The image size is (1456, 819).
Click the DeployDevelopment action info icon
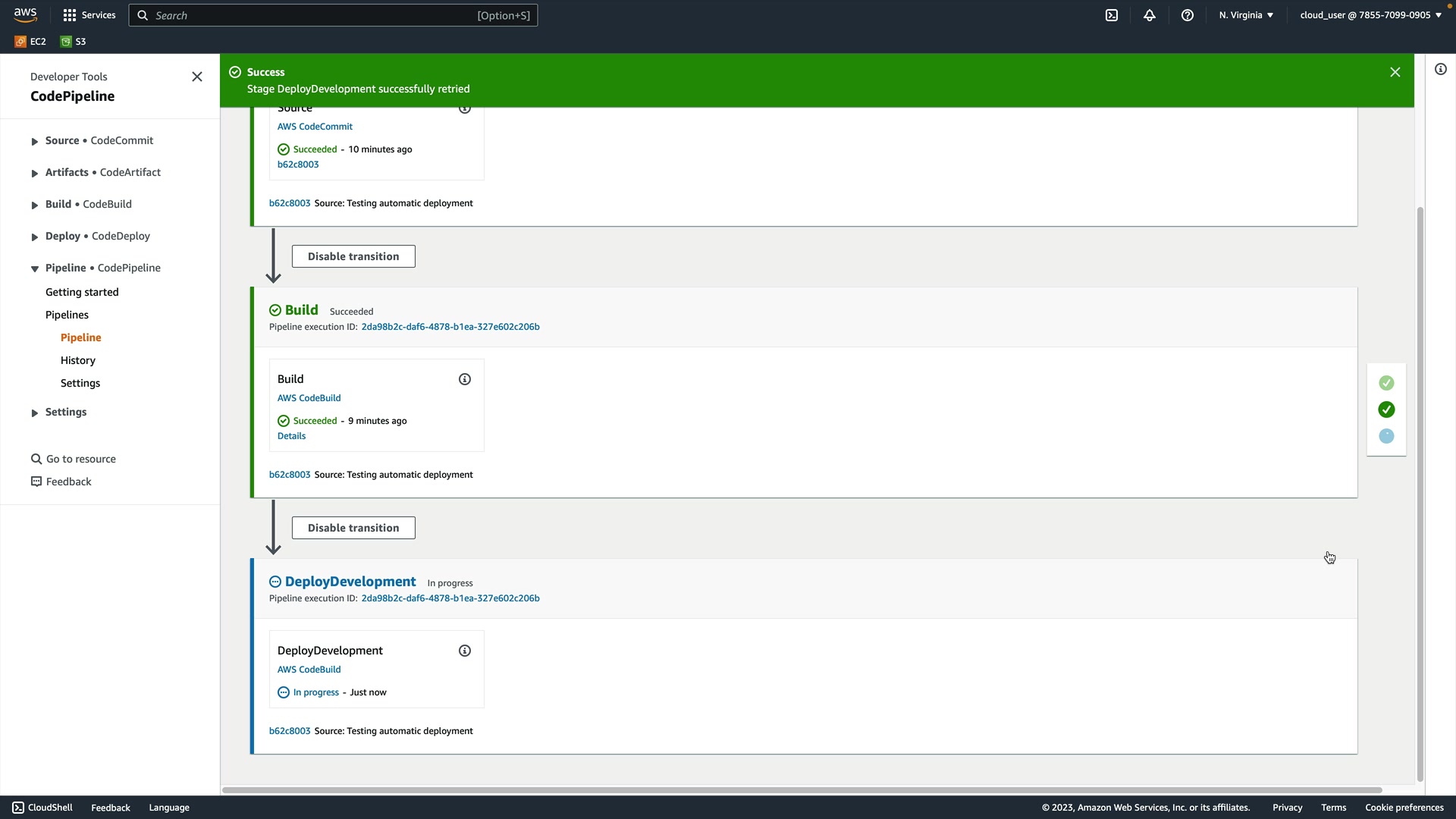click(x=465, y=651)
